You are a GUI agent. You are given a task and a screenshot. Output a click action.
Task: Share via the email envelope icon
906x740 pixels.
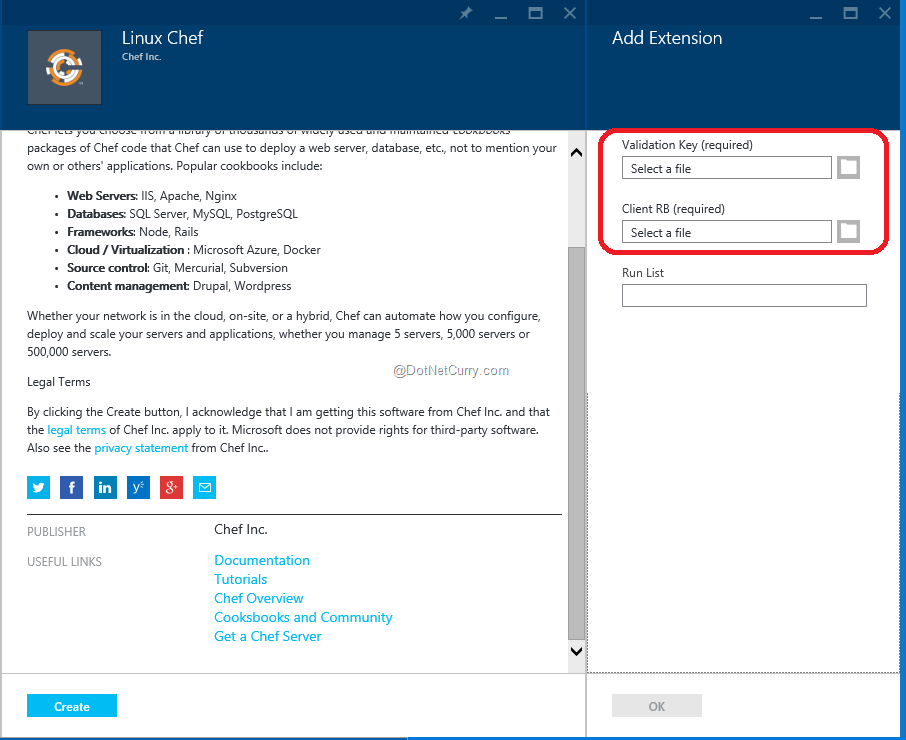(x=205, y=487)
